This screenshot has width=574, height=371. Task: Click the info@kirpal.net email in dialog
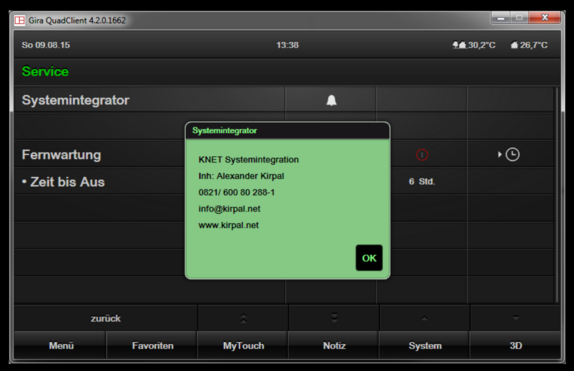click(229, 208)
